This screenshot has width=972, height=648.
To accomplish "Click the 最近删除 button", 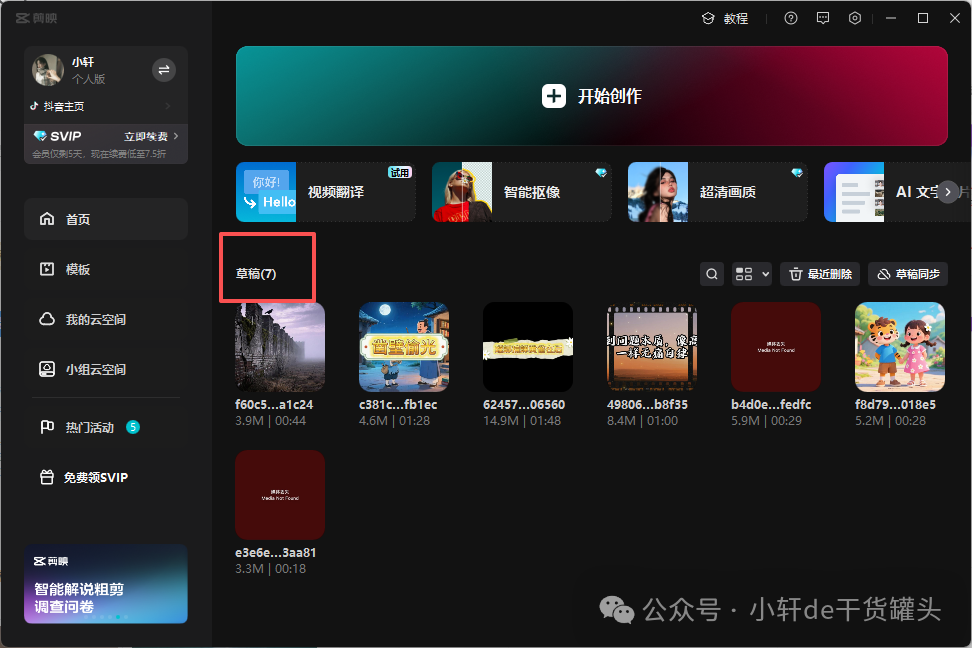I will click(820, 274).
